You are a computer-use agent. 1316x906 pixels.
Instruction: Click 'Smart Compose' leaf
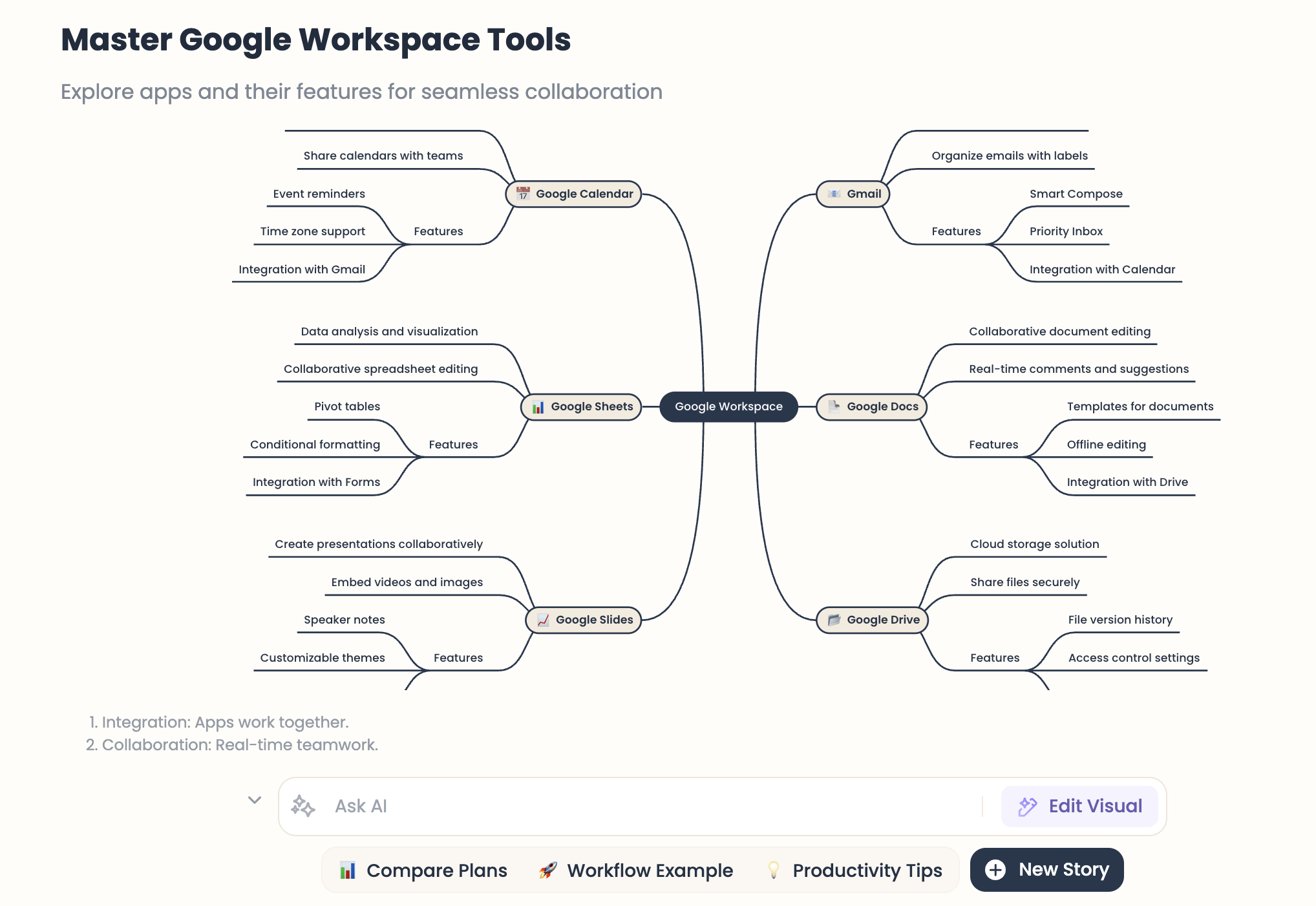pos(1076,194)
